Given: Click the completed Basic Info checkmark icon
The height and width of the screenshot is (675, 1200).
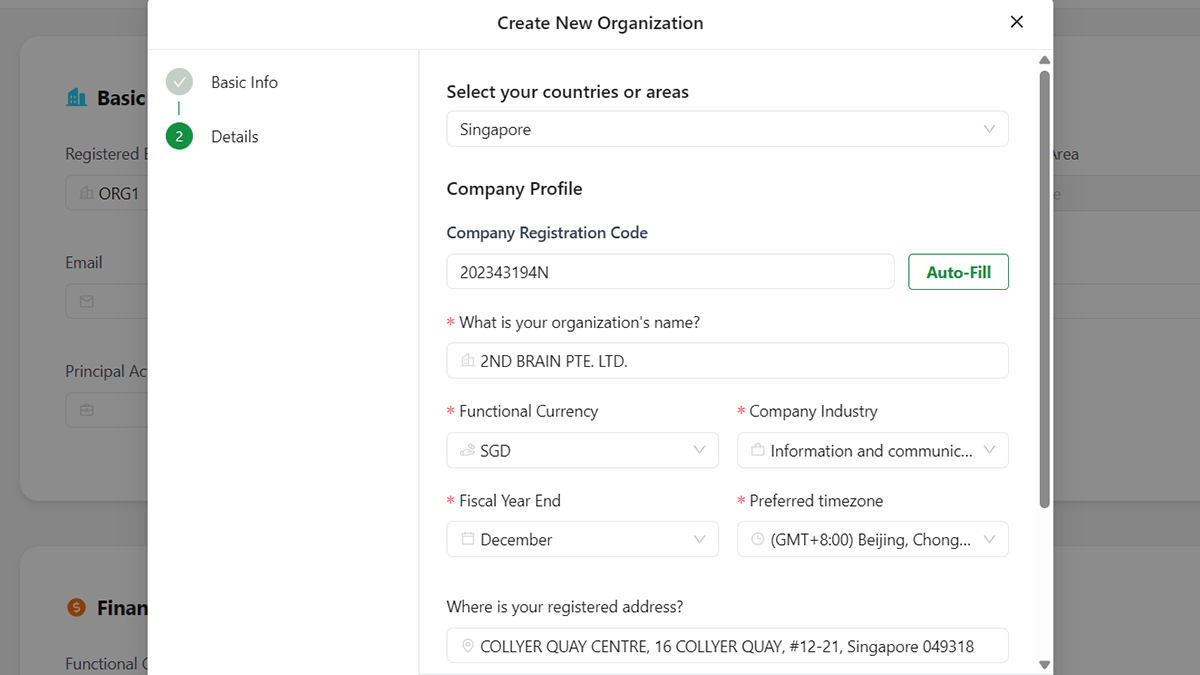Looking at the screenshot, I should (179, 82).
